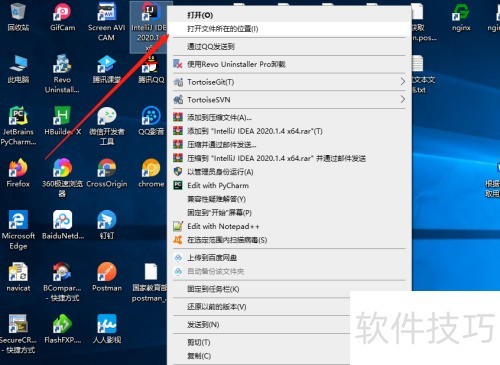Choose 添加到 "IntelliJ IDEA 2020.1.4 x64.rar"(T)
Viewport: 500px width, 365px height.
[x=289, y=131]
